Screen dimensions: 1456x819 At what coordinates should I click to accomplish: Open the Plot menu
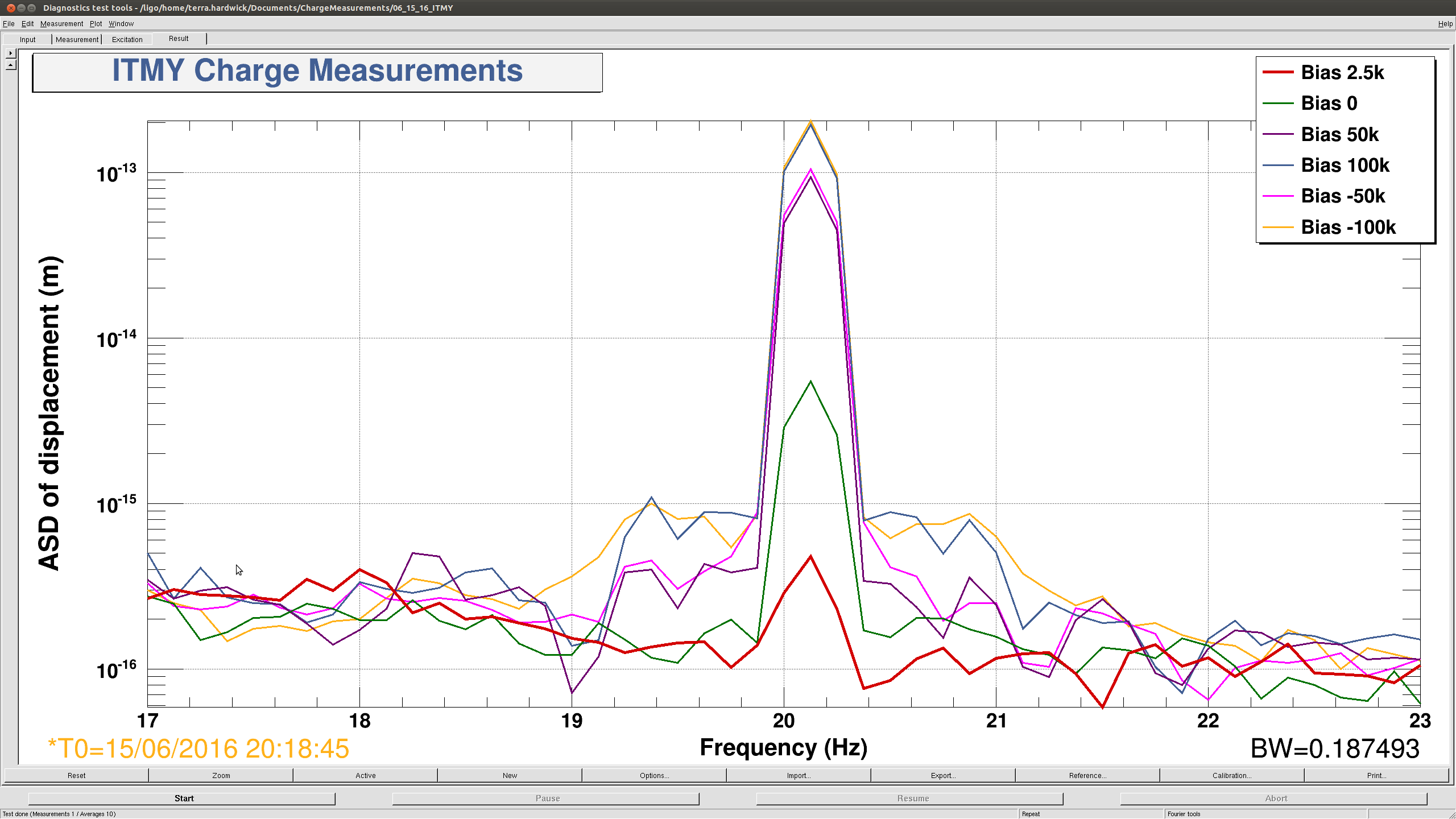[x=96, y=24]
